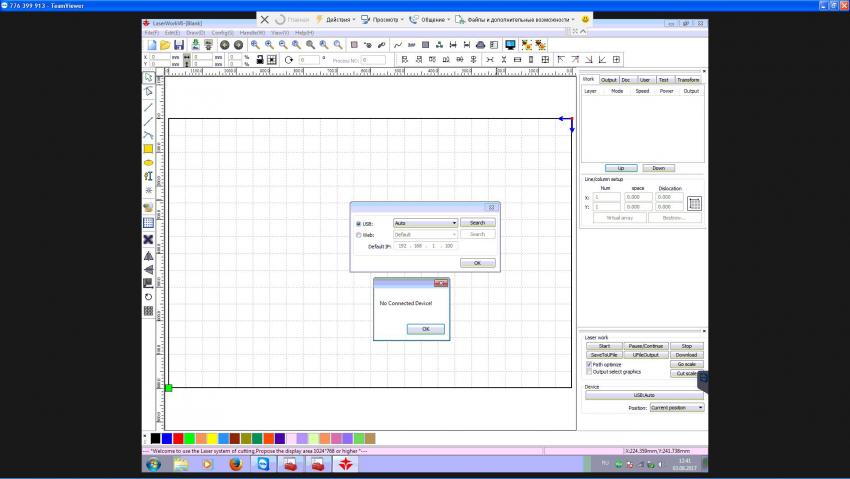Pick the red color swatch in palette
The image size is (850, 479).
pos(178,438)
